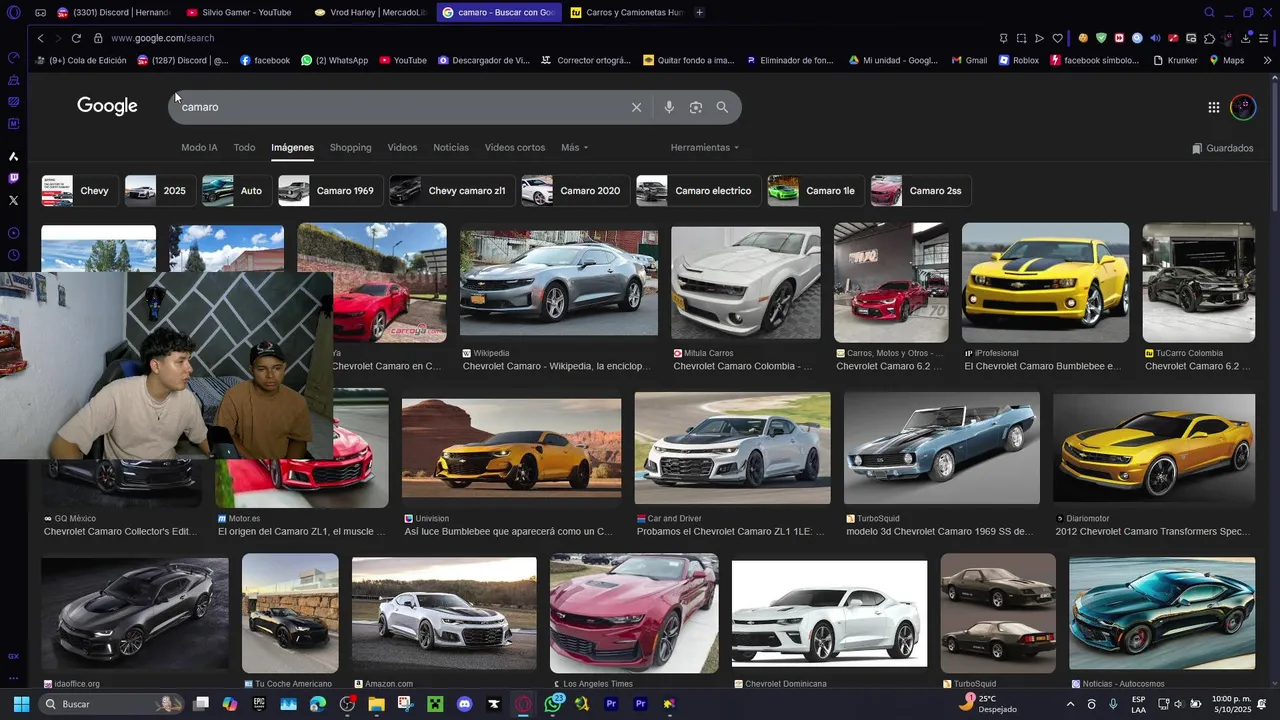Click the volume icon in system tray
Screen dimensions: 1280x720
point(1178,704)
